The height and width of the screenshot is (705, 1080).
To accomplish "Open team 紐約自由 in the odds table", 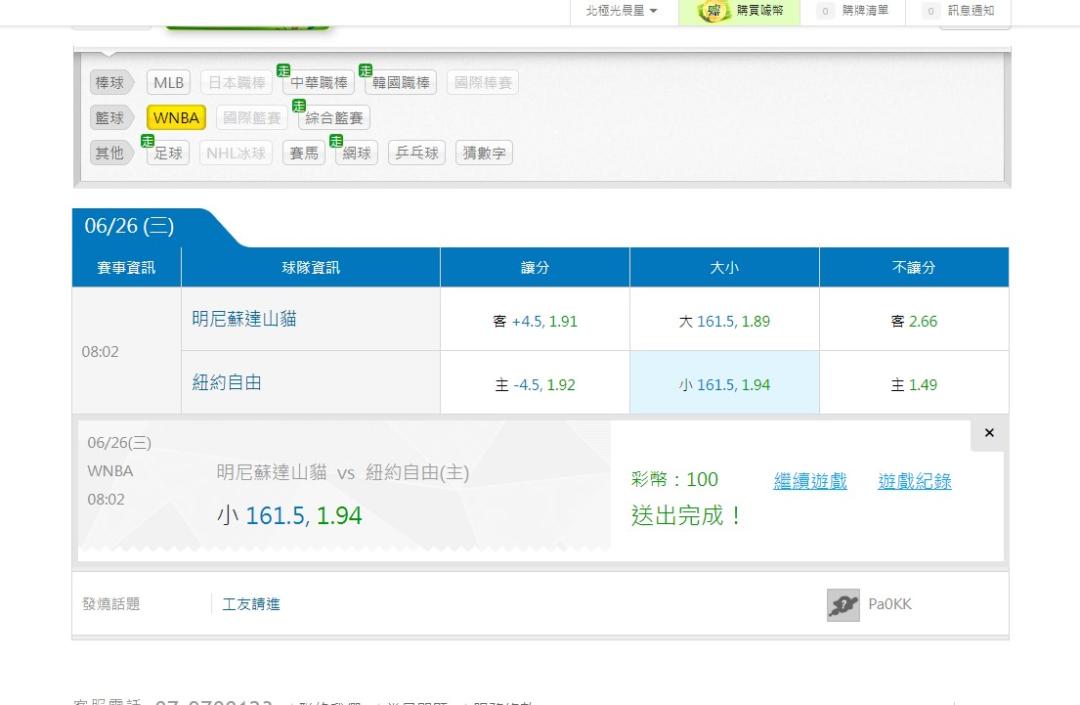I will click(227, 382).
